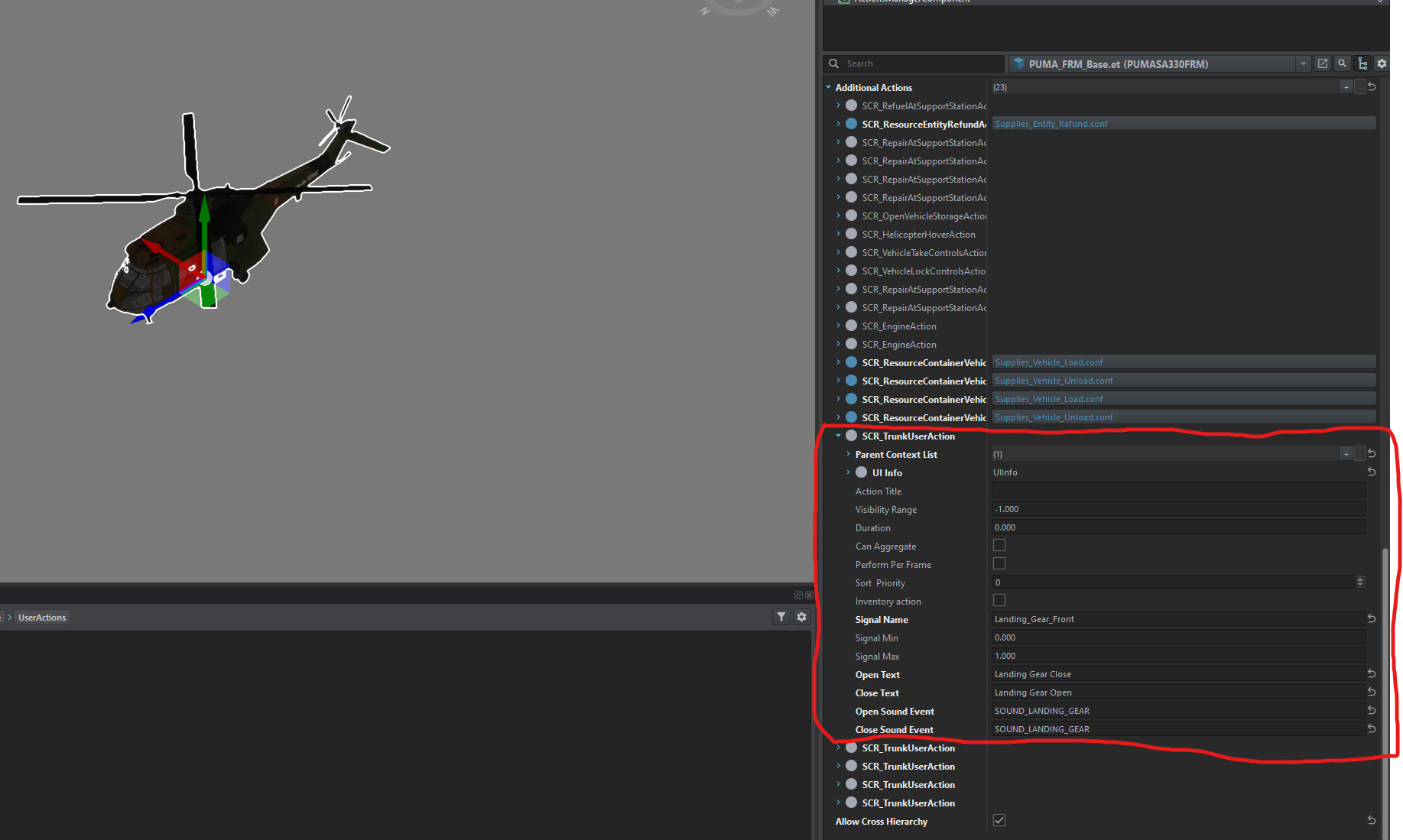Expand SCR_VehicleTakeControlsAction
The width and height of the screenshot is (1403, 840).
tap(838, 252)
